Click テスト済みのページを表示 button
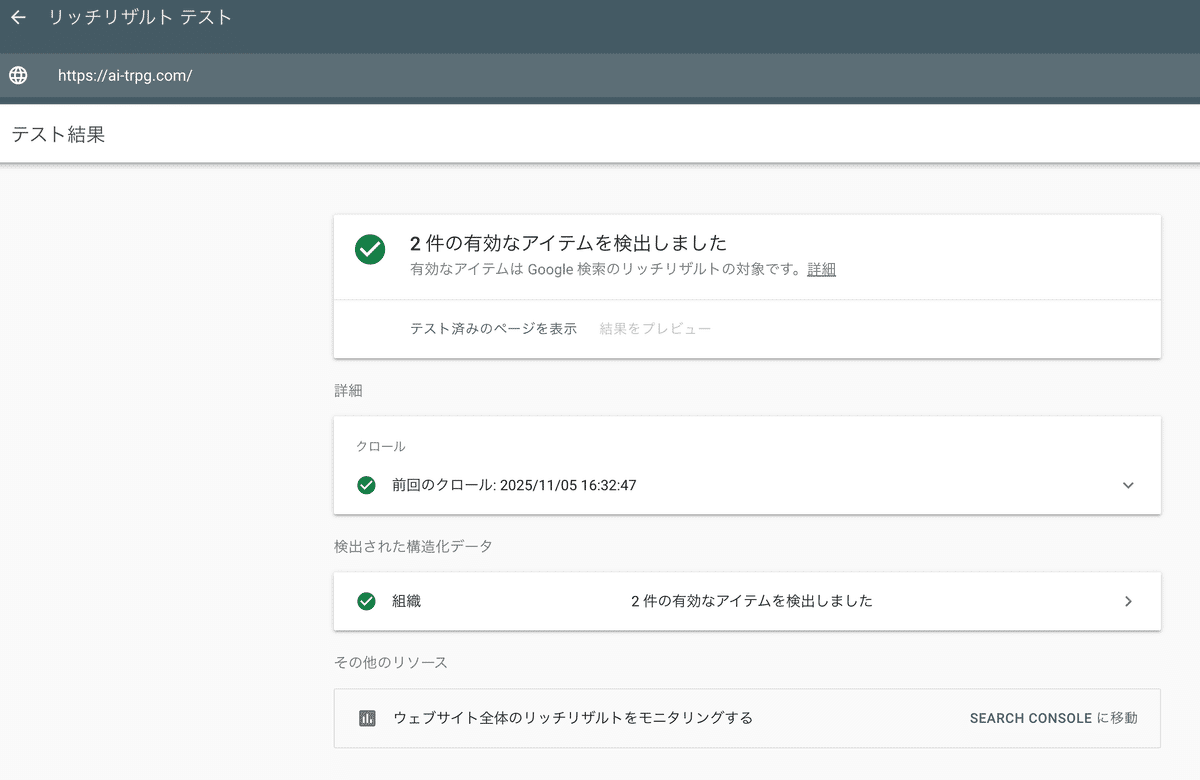This screenshot has width=1200, height=780. (x=493, y=328)
